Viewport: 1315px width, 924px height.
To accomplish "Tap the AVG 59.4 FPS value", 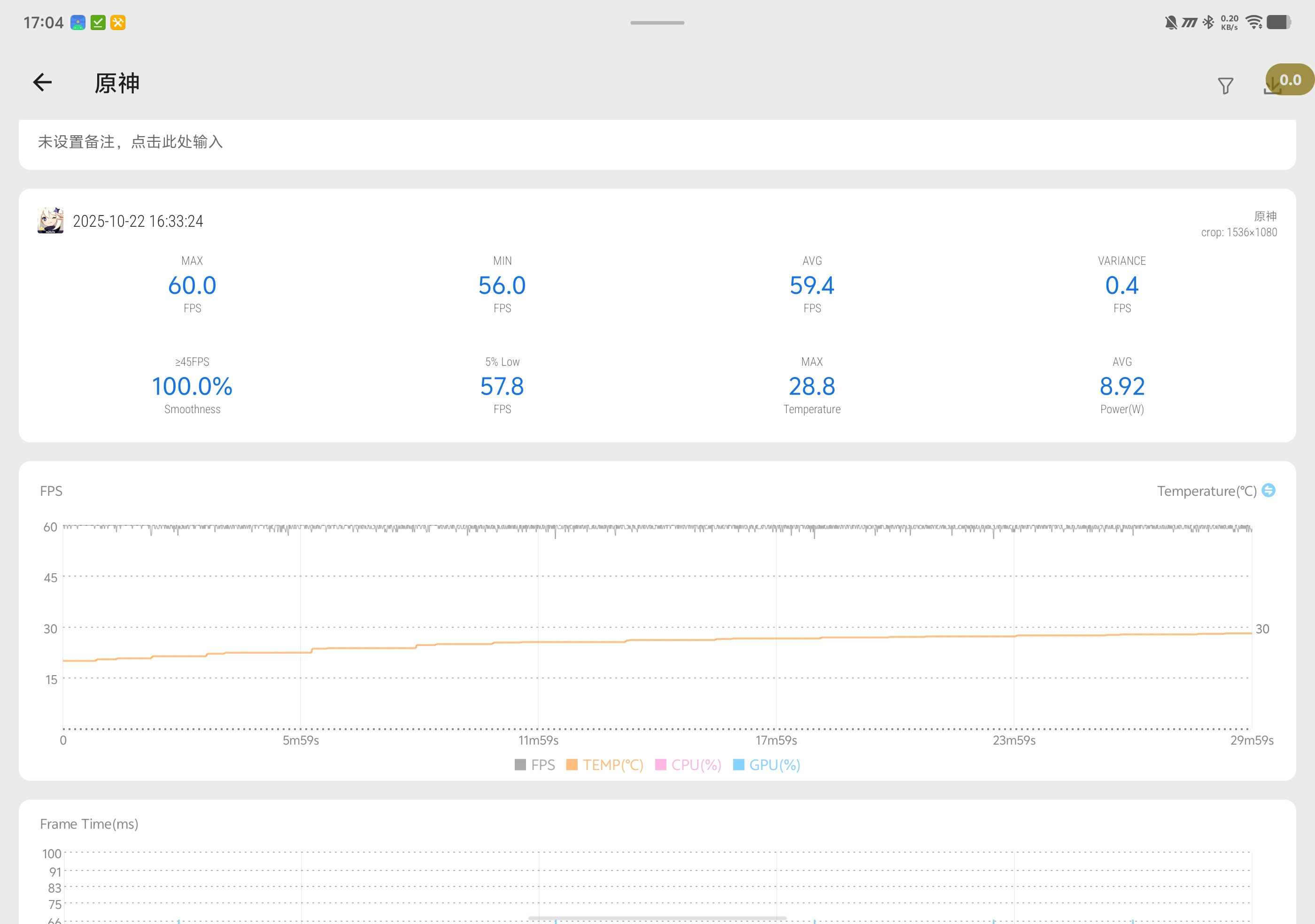I will click(812, 285).
